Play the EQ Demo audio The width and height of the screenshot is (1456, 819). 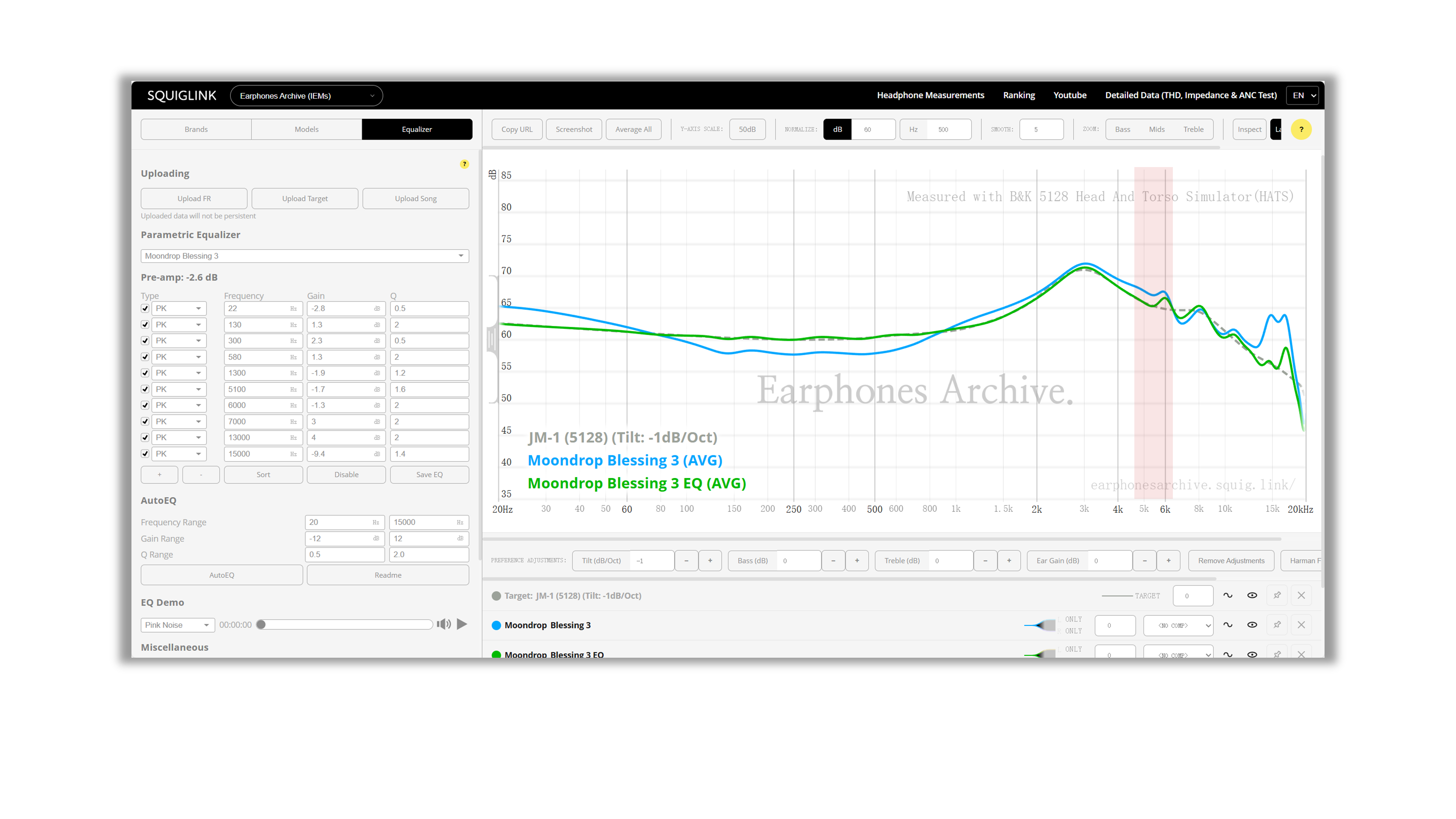462,624
